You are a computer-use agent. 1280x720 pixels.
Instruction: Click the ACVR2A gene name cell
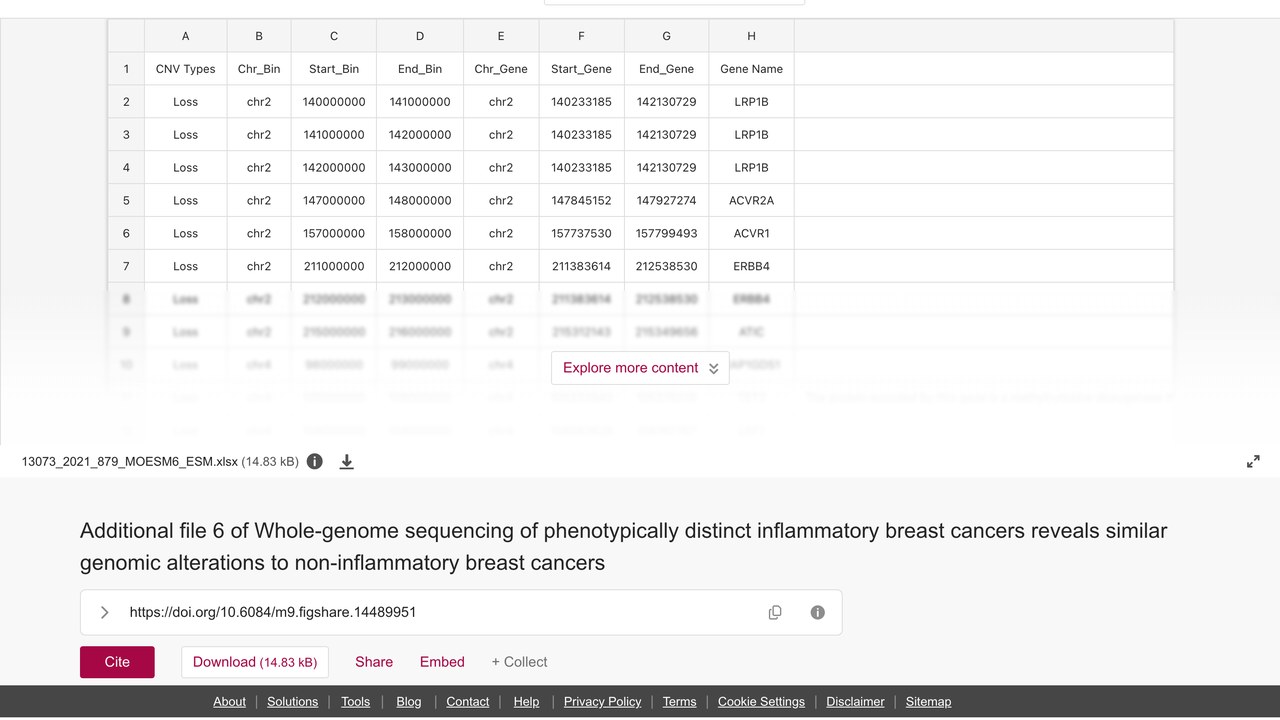click(751, 200)
